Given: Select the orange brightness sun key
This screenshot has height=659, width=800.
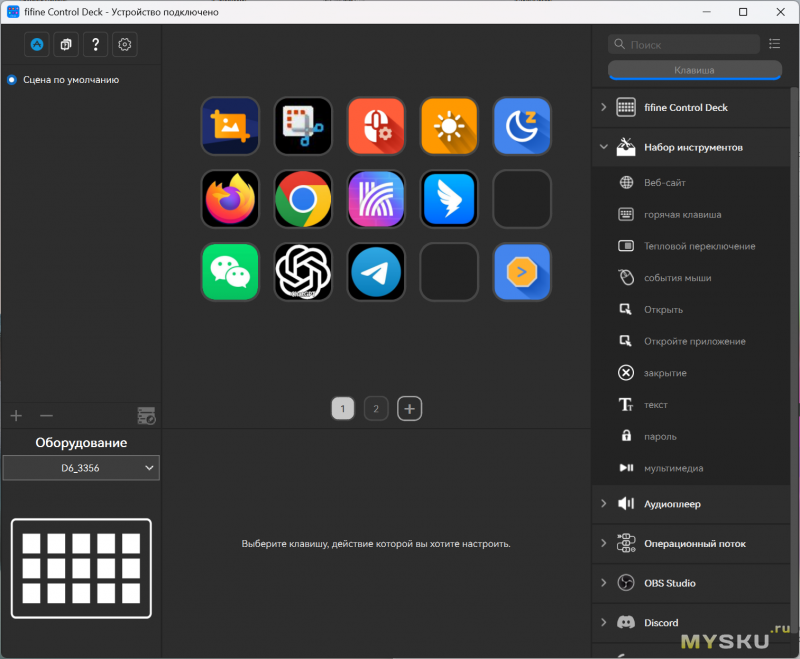Looking at the screenshot, I should coord(449,126).
